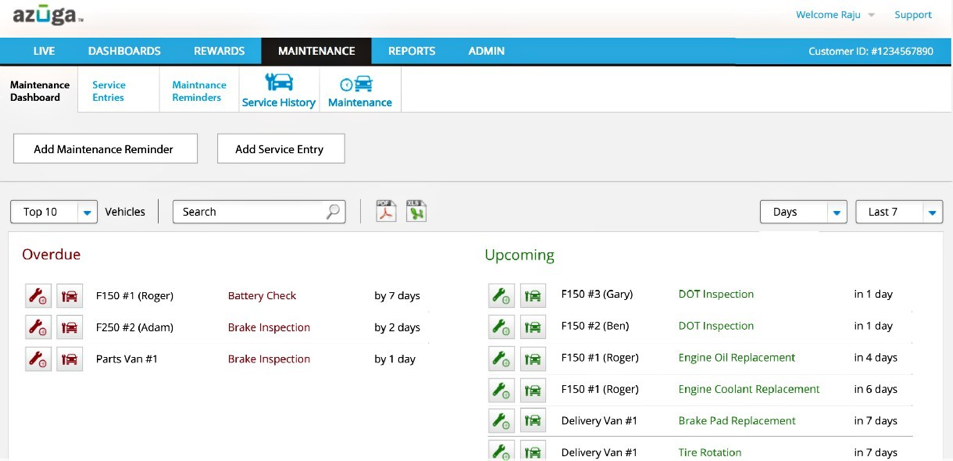Open the Days unit dropdown
953x461 pixels.
coord(836,212)
